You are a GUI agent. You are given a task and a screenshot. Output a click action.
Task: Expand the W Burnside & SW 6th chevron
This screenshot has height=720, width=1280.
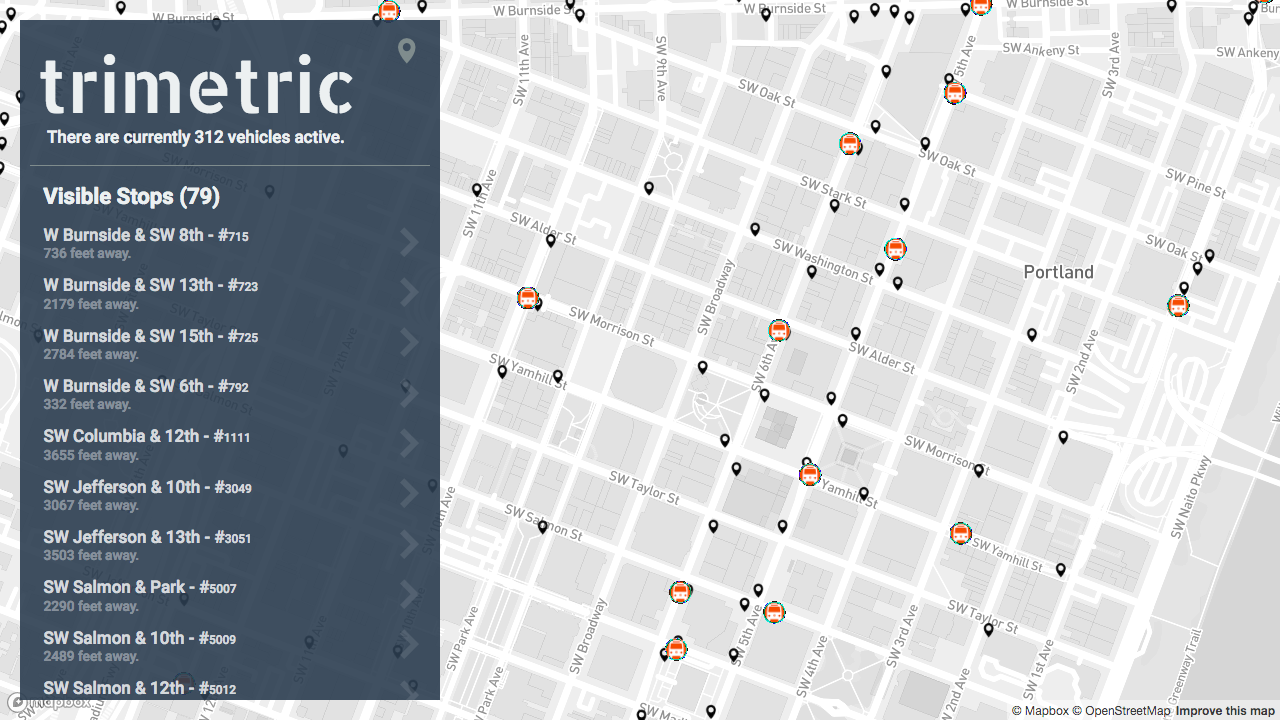(408, 393)
